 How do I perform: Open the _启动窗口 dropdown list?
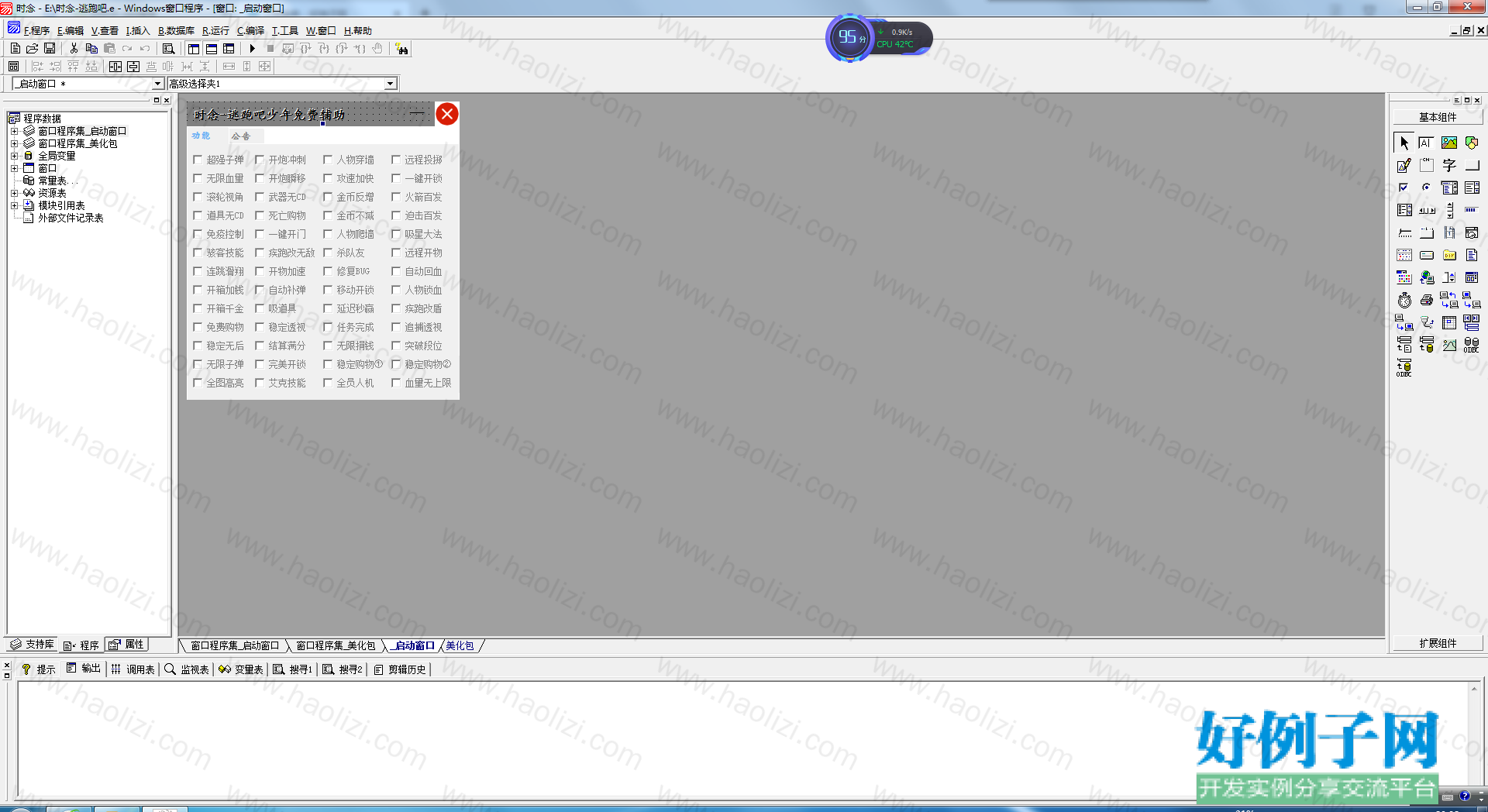click(157, 84)
